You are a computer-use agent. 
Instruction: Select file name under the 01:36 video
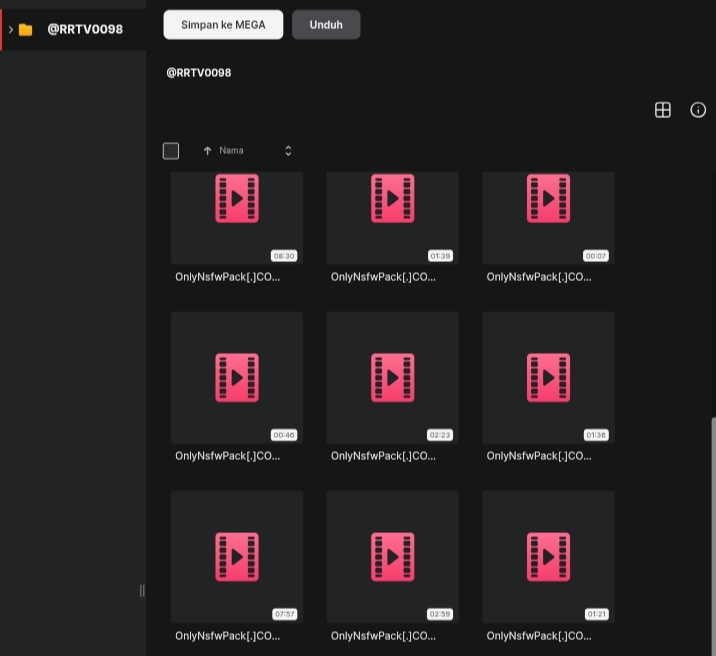[x=539, y=456]
